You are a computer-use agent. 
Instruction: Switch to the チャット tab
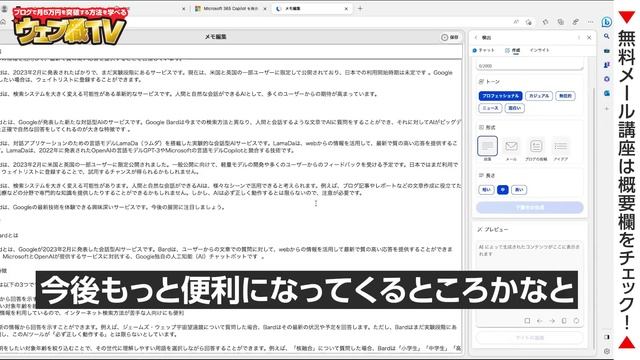click(x=483, y=50)
